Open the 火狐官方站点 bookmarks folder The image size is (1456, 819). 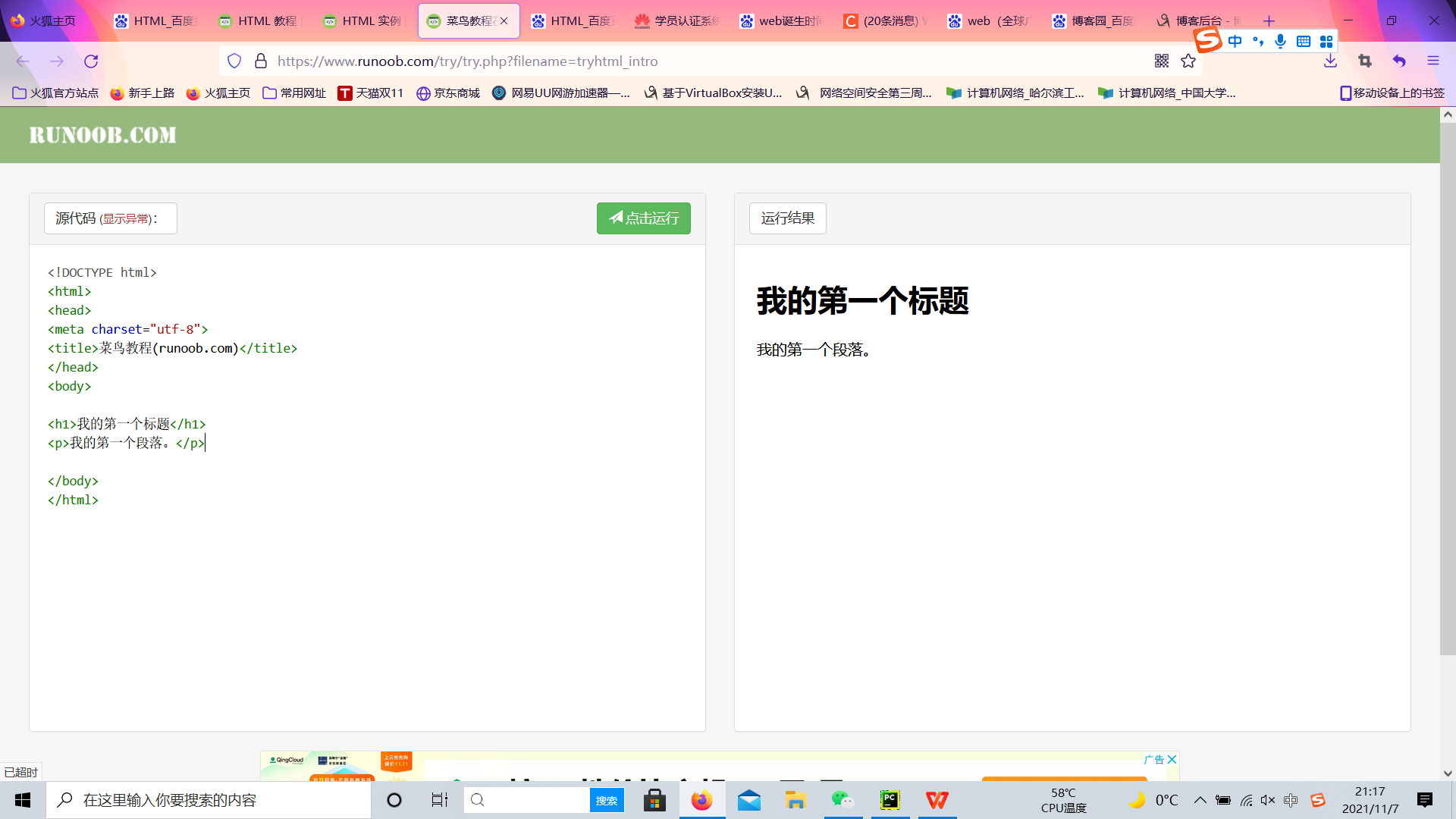[x=56, y=93]
